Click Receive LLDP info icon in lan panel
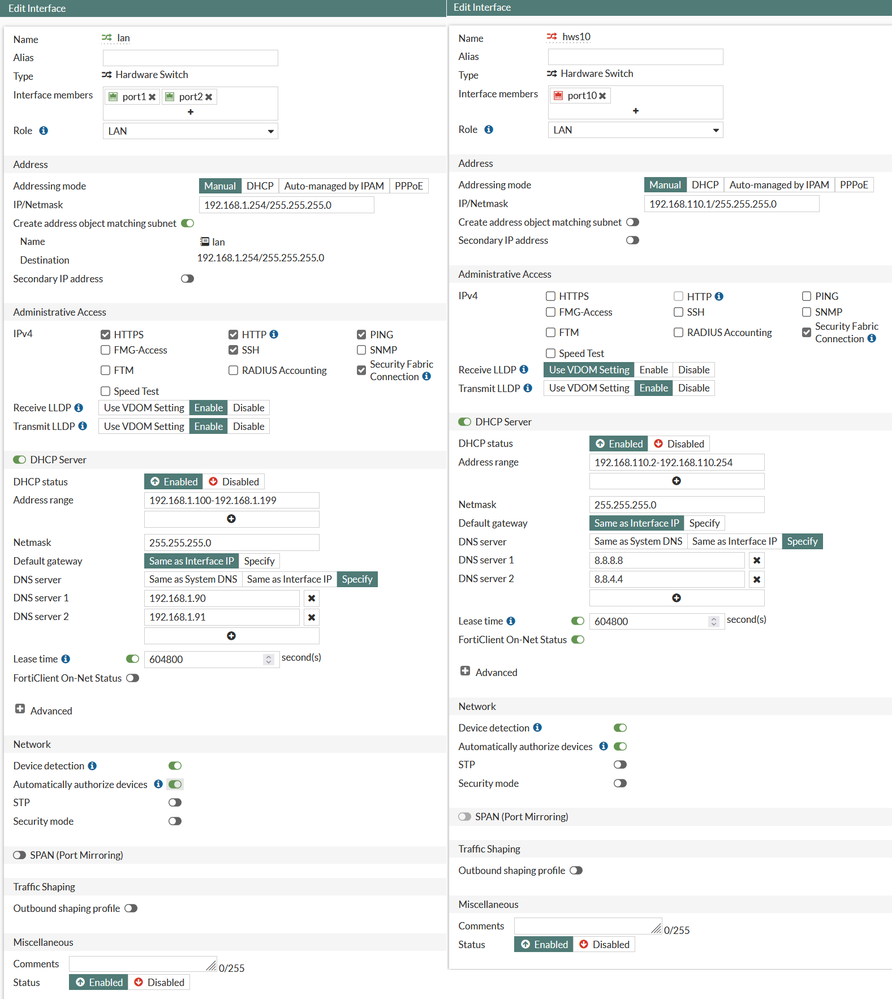The image size is (892, 999). click(78, 408)
